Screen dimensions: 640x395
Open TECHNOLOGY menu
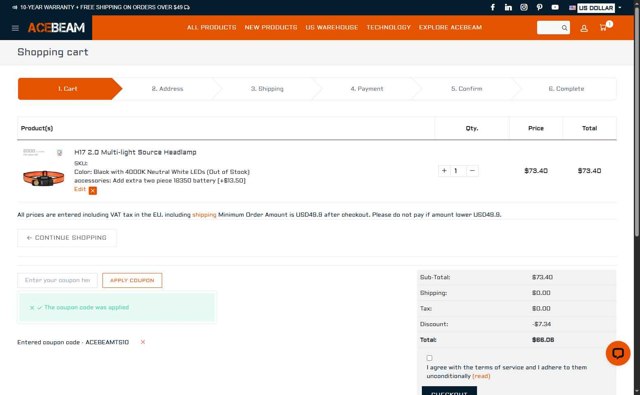pos(389,27)
